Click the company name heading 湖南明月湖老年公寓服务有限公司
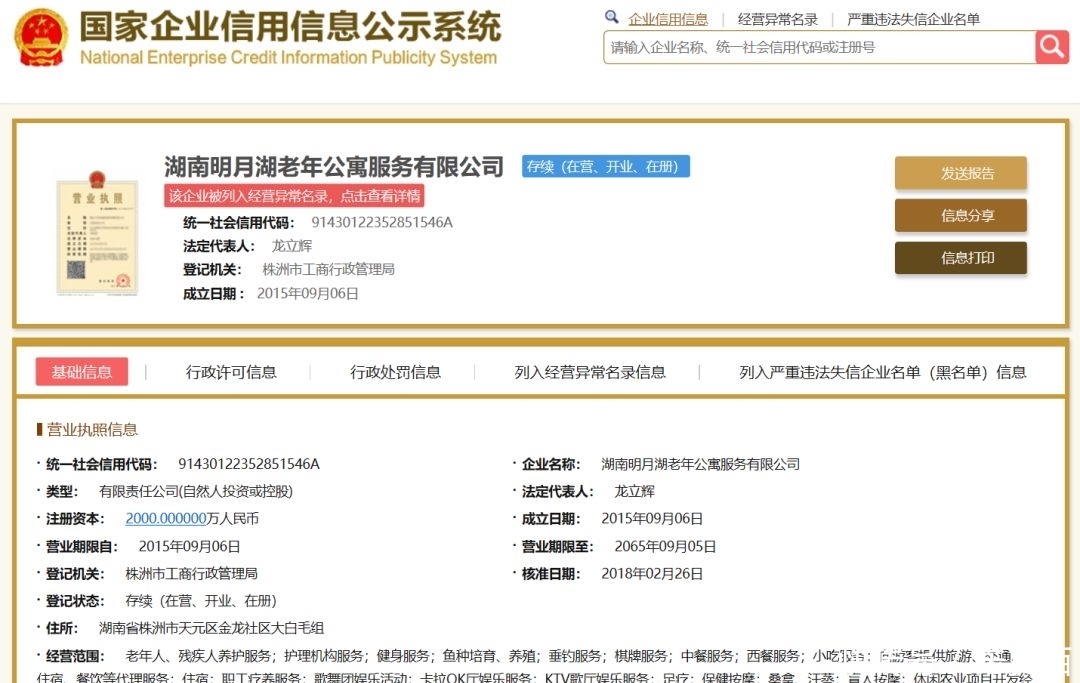The width and height of the screenshot is (1080, 683). (x=334, y=166)
